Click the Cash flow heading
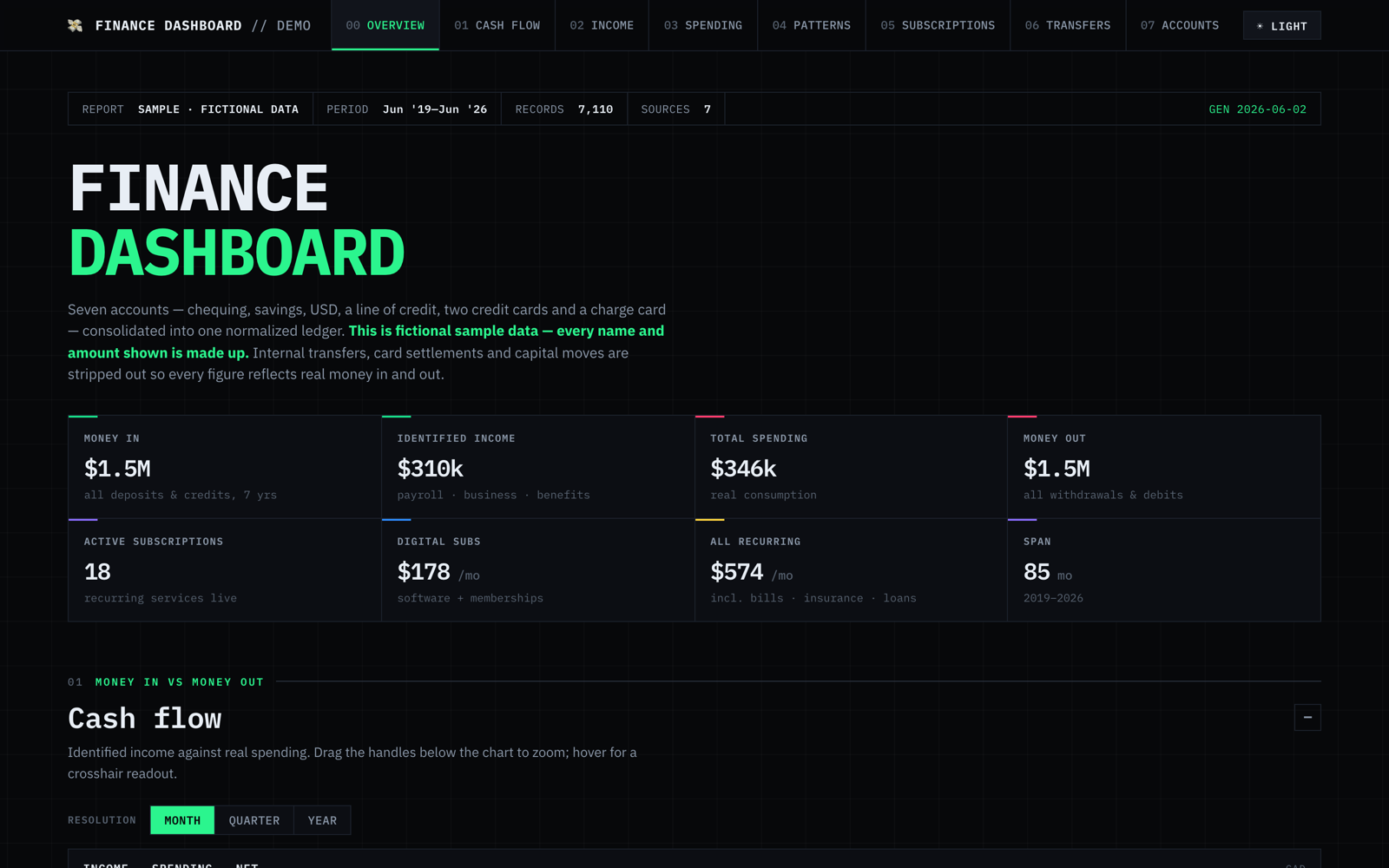This screenshot has height=868, width=1389. (x=145, y=719)
